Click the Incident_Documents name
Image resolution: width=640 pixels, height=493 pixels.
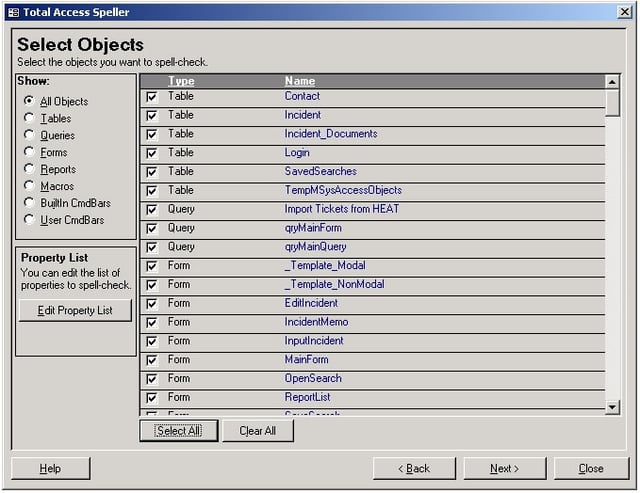pyautogui.click(x=331, y=133)
